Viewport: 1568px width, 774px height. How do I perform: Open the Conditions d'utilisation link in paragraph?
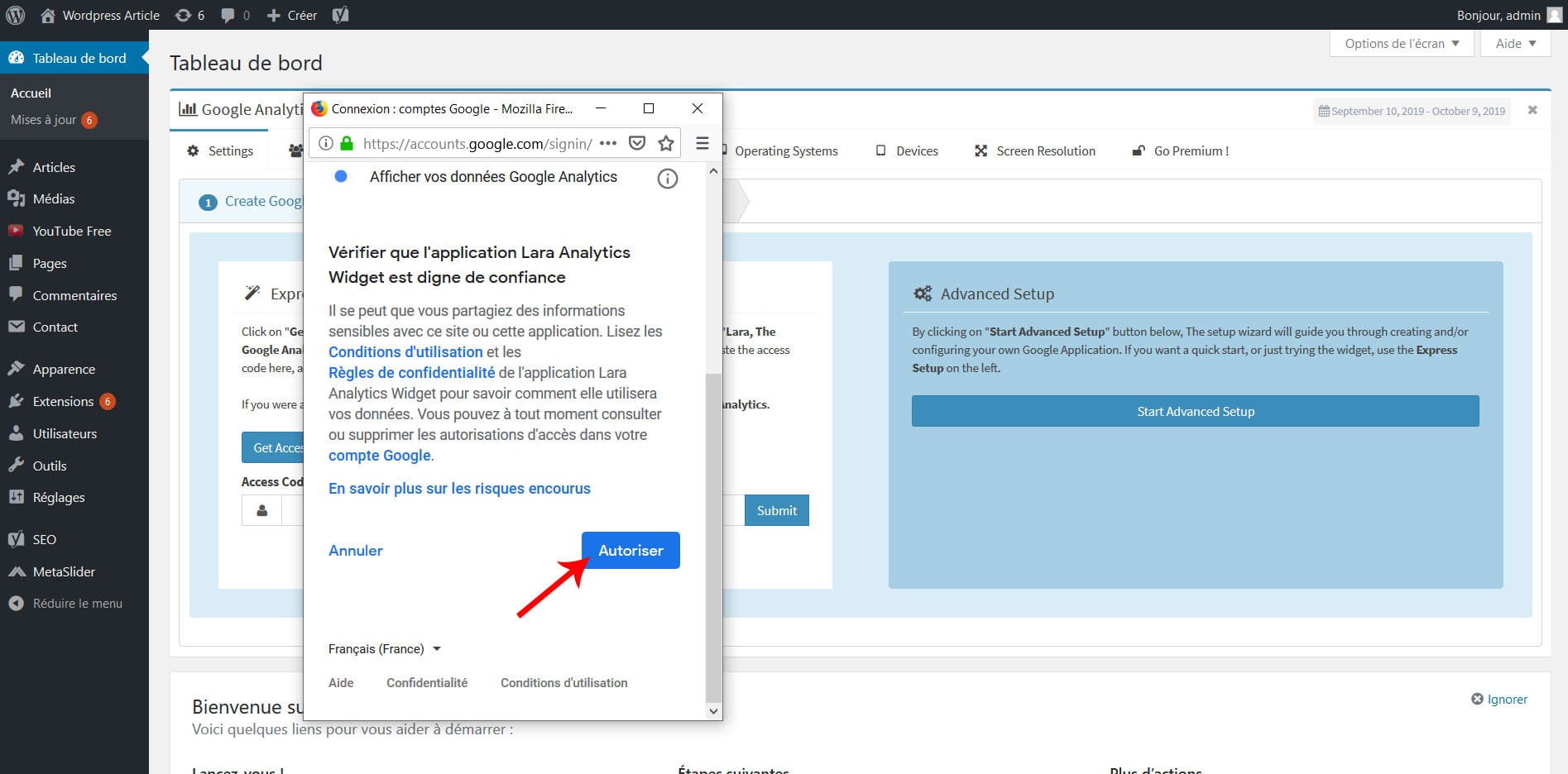[x=405, y=352]
